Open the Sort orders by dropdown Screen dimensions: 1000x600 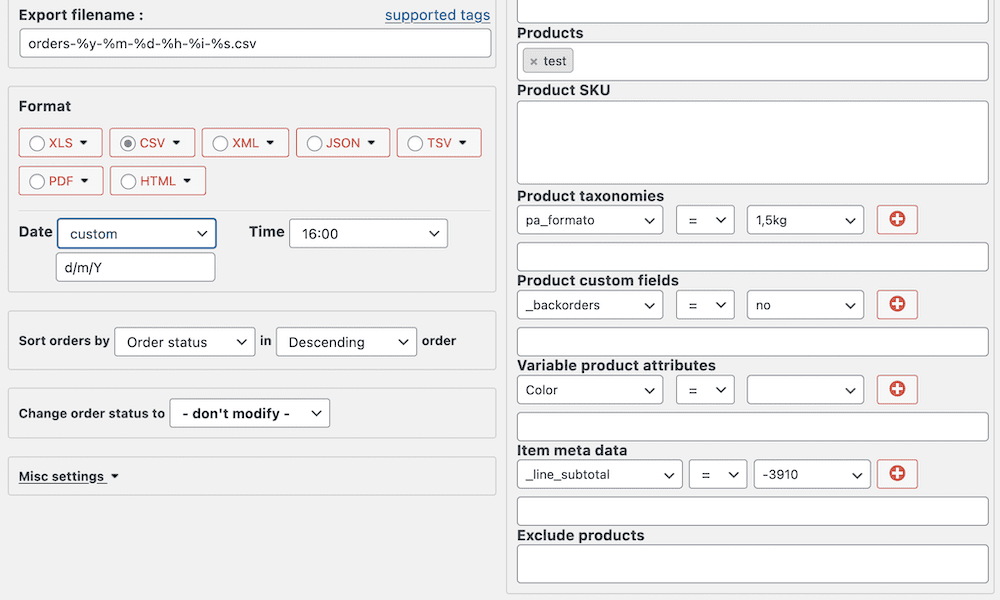[184, 341]
